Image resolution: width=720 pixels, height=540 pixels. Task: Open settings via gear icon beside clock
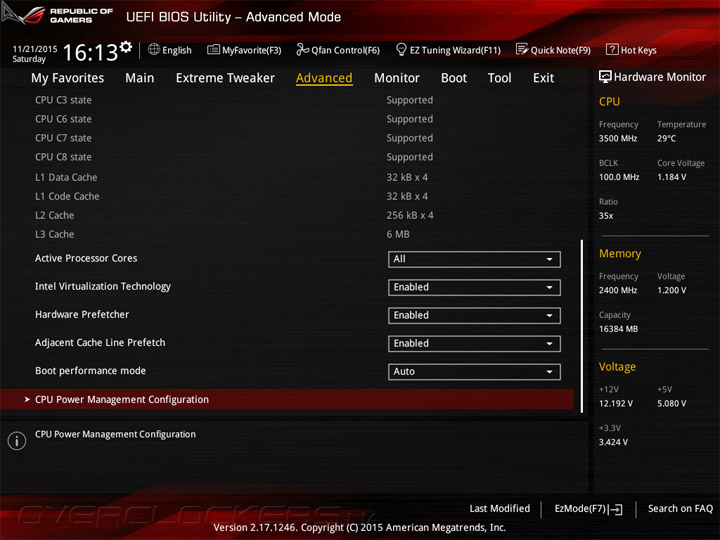126,46
